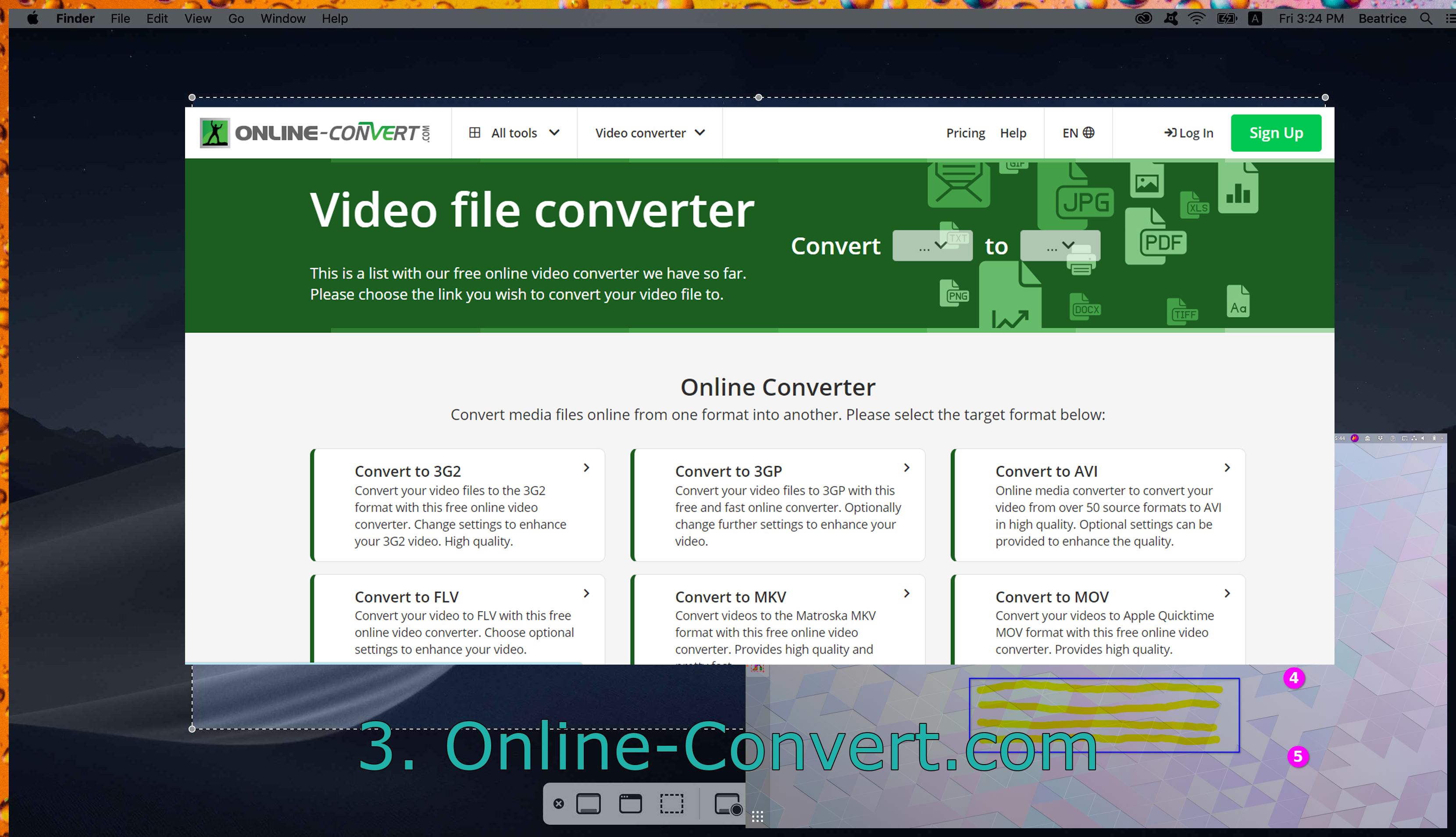Click the chevron on Convert to 3GP
The image size is (1456, 837).
[906, 468]
